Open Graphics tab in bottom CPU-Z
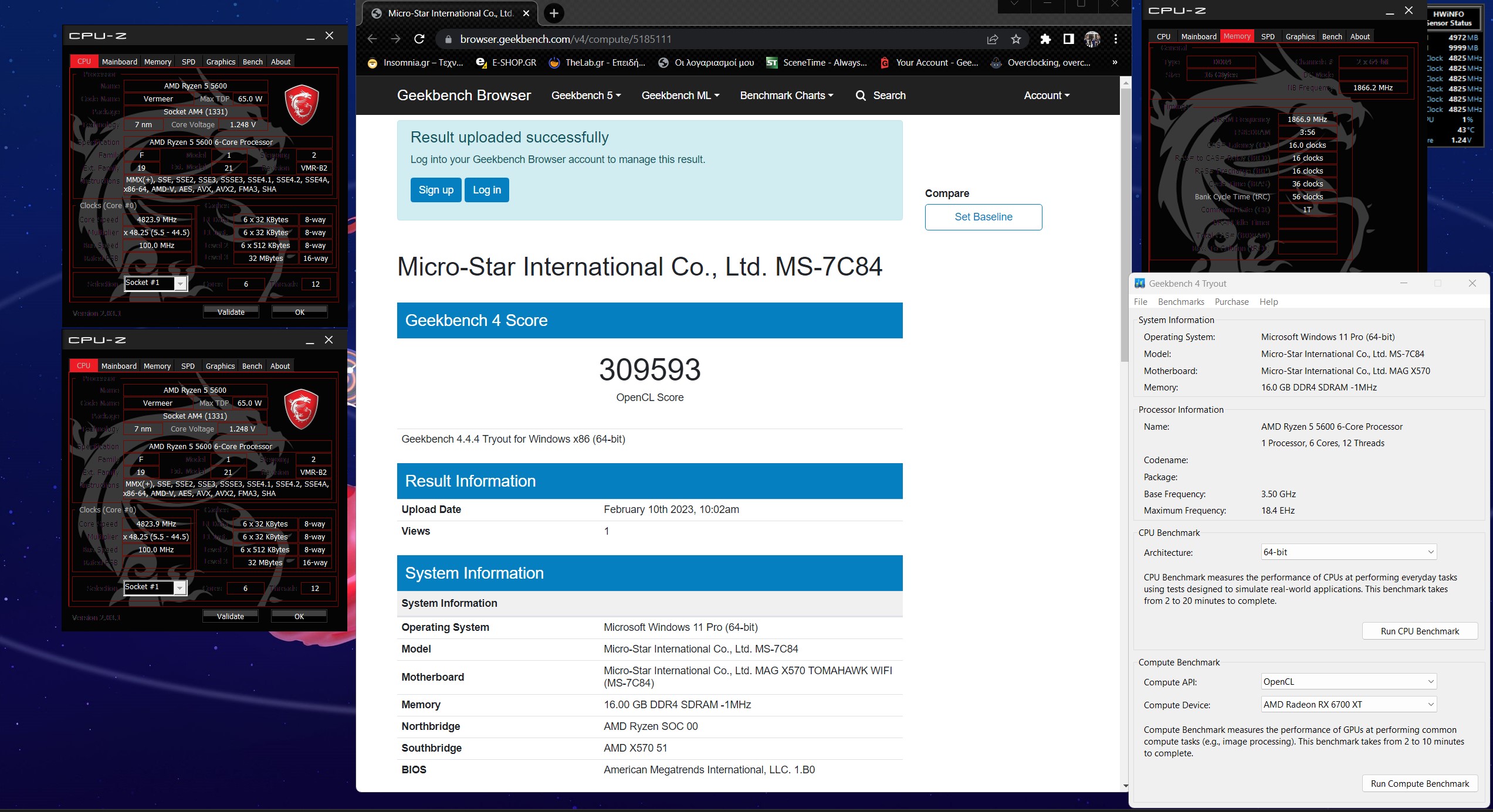The image size is (1493, 812). pyautogui.click(x=220, y=366)
